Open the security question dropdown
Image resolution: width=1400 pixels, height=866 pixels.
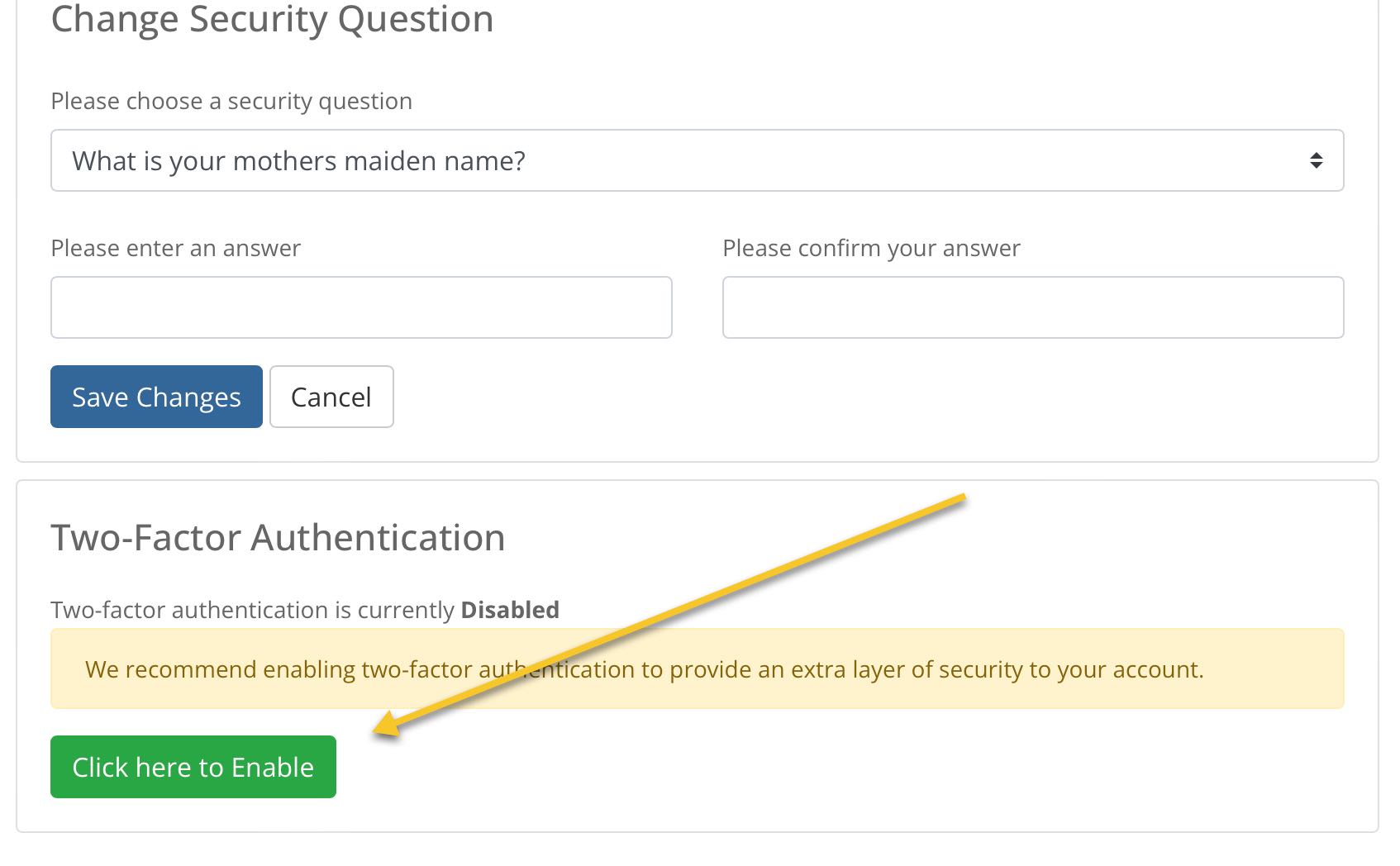pyautogui.click(x=697, y=160)
